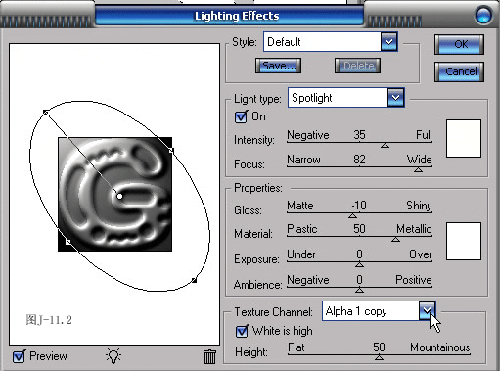Click the Delete style button
Viewport: 500px width, 371px height.
pyautogui.click(x=358, y=66)
